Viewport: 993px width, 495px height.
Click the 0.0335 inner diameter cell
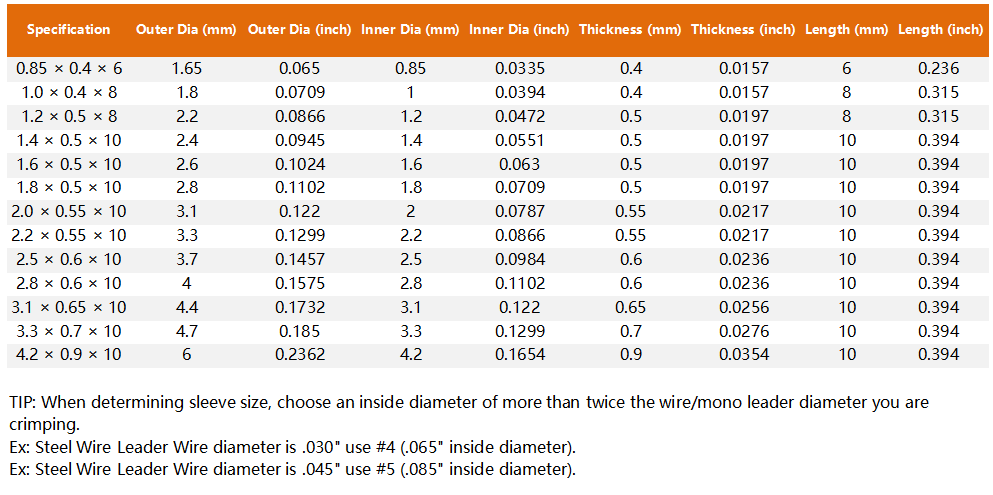(519, 69)
